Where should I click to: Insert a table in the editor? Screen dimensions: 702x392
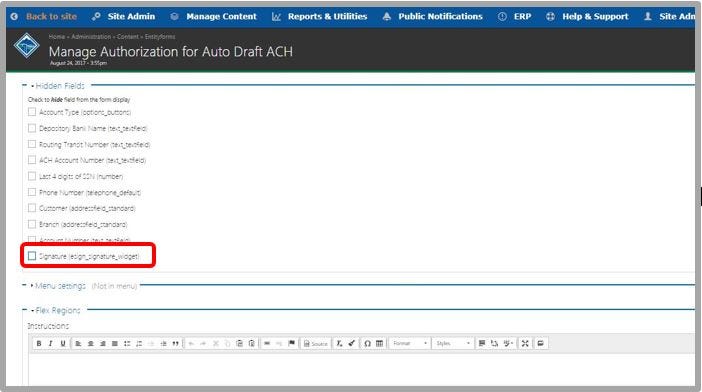[x=379, y=343]
